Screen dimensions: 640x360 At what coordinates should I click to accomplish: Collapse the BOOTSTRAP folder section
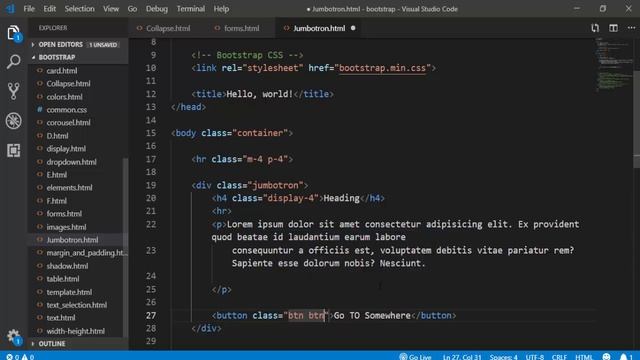click(78, 57)
